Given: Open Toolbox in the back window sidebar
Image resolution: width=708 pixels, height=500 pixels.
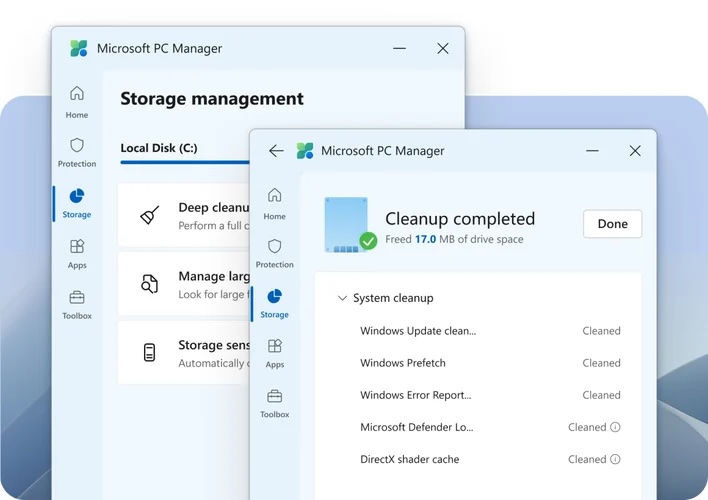Looking at the screenshot, I should click(77, 303).
